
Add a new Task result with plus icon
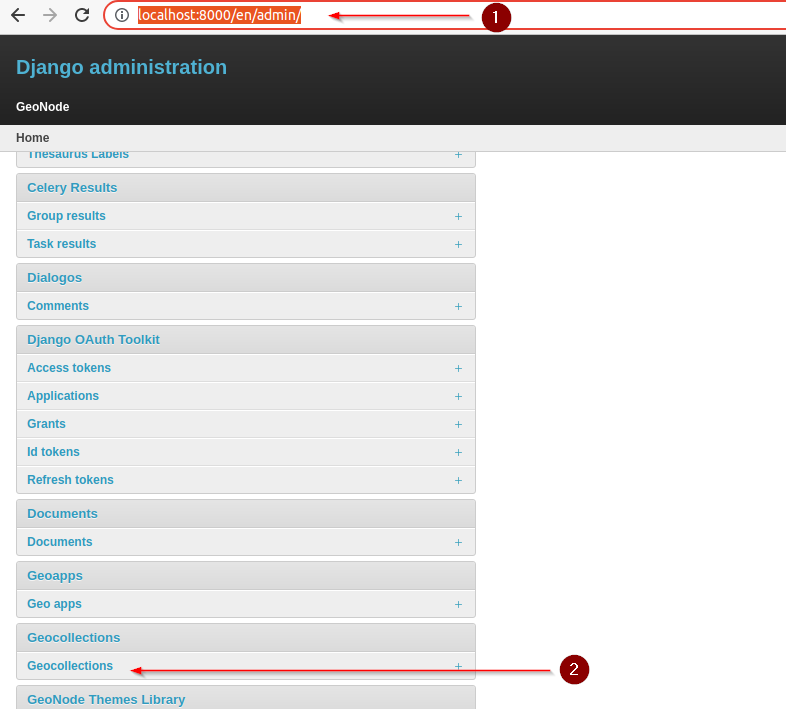click(458, 244)
